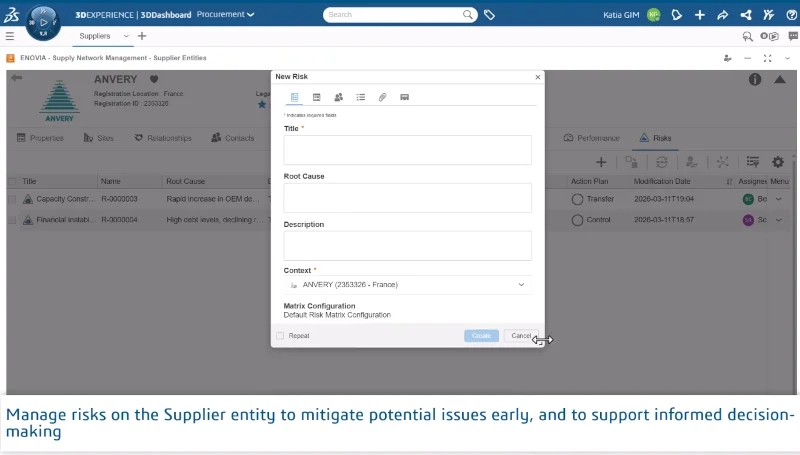Open the gear settings in risks toolbar
800x455 pixels.
coord(778,162)
